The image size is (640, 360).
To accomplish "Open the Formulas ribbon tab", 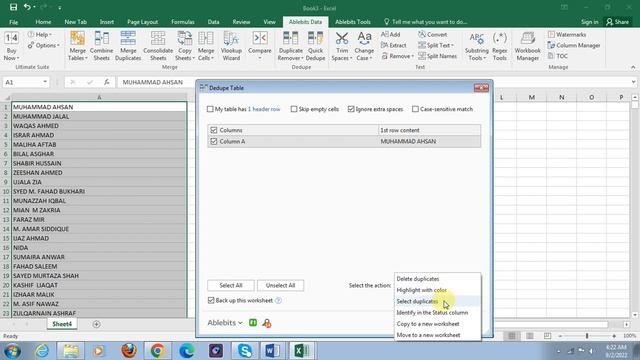I will click(x=182, y=22).
